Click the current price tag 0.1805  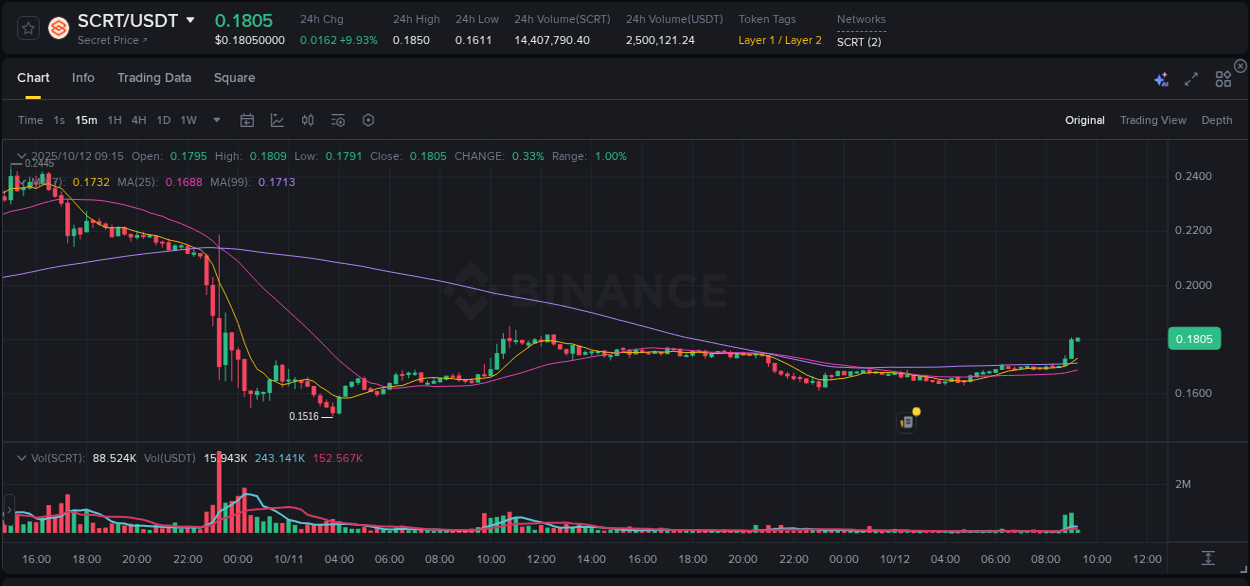[x=1194, y=339]
